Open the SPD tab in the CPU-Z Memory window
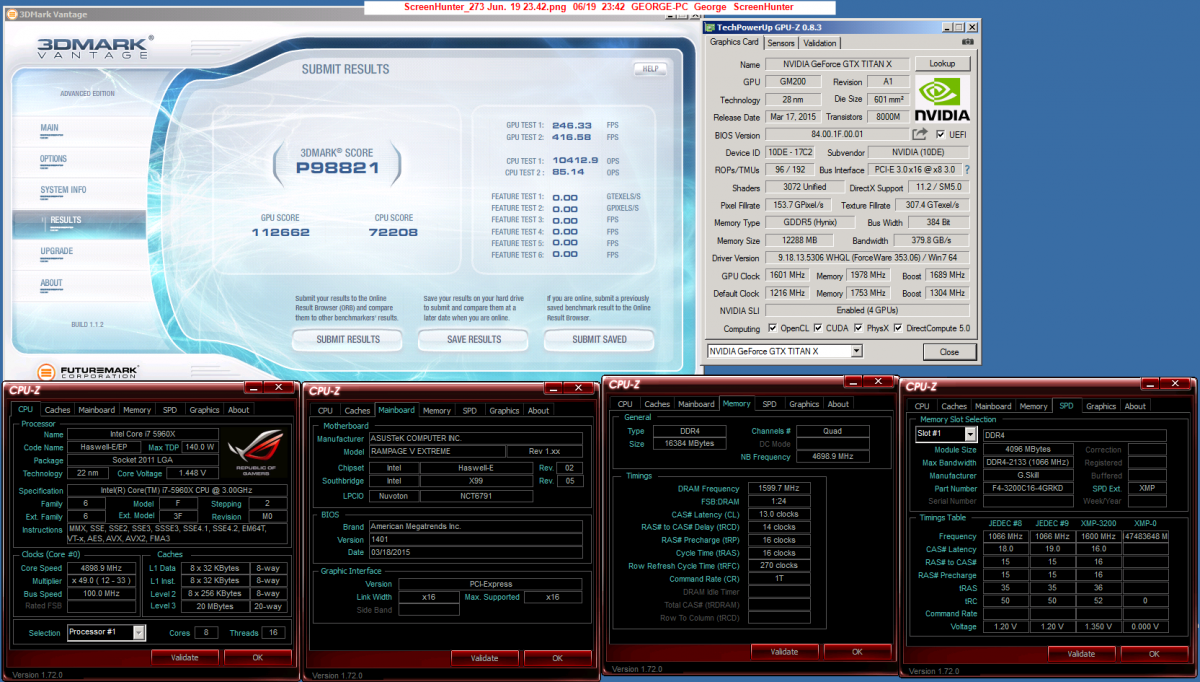This screenshot has height=682, width=1200. click(x=769, y=404)
